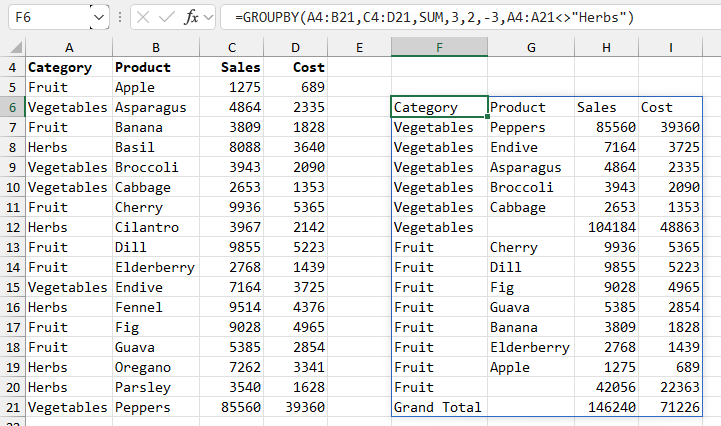The height and width of the screenshot is (426, 721).
Task: Open the Insert Function fx icon
Action: pos(191,17)
